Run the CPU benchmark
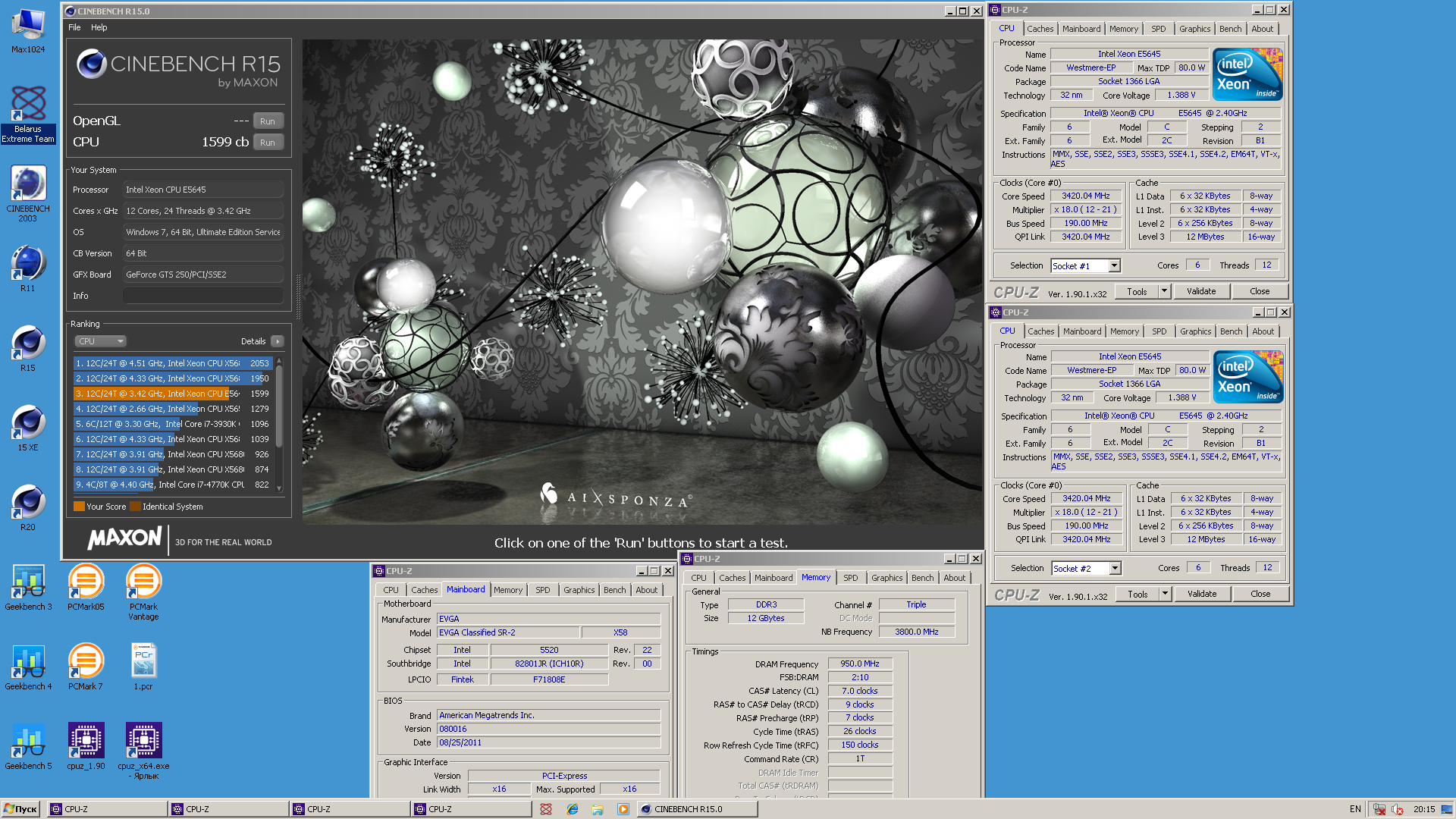The image size is (1456, 819). tap(268, 143)
